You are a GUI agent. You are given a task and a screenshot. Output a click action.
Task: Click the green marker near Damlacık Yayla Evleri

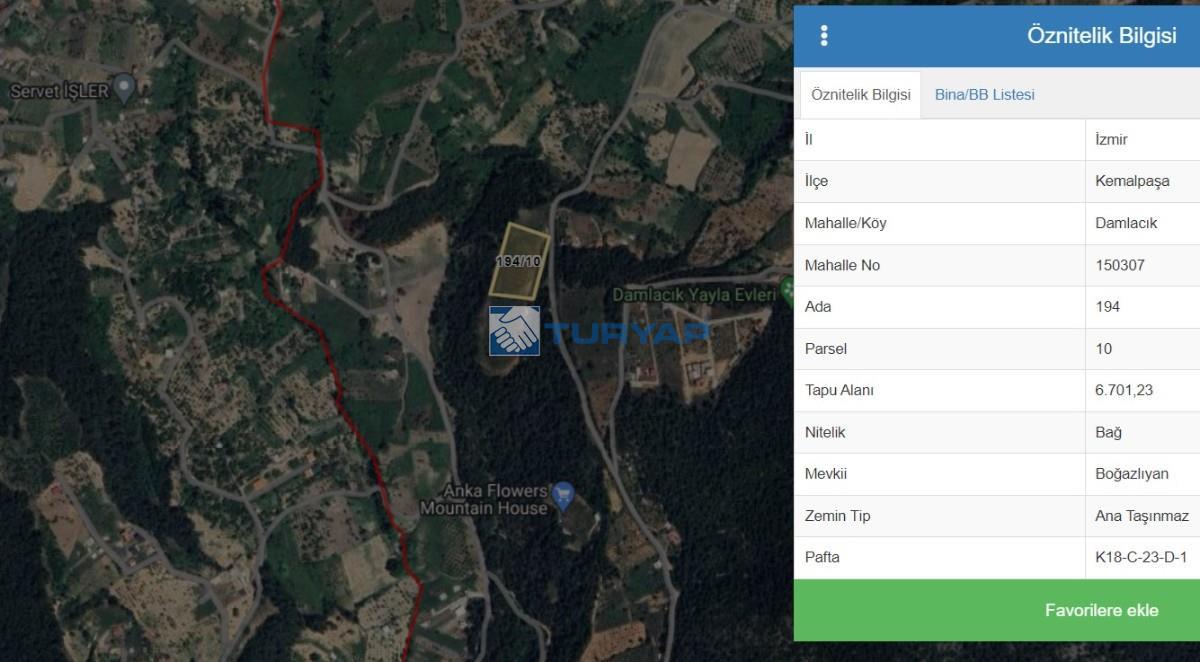click(x=787, y=296)
